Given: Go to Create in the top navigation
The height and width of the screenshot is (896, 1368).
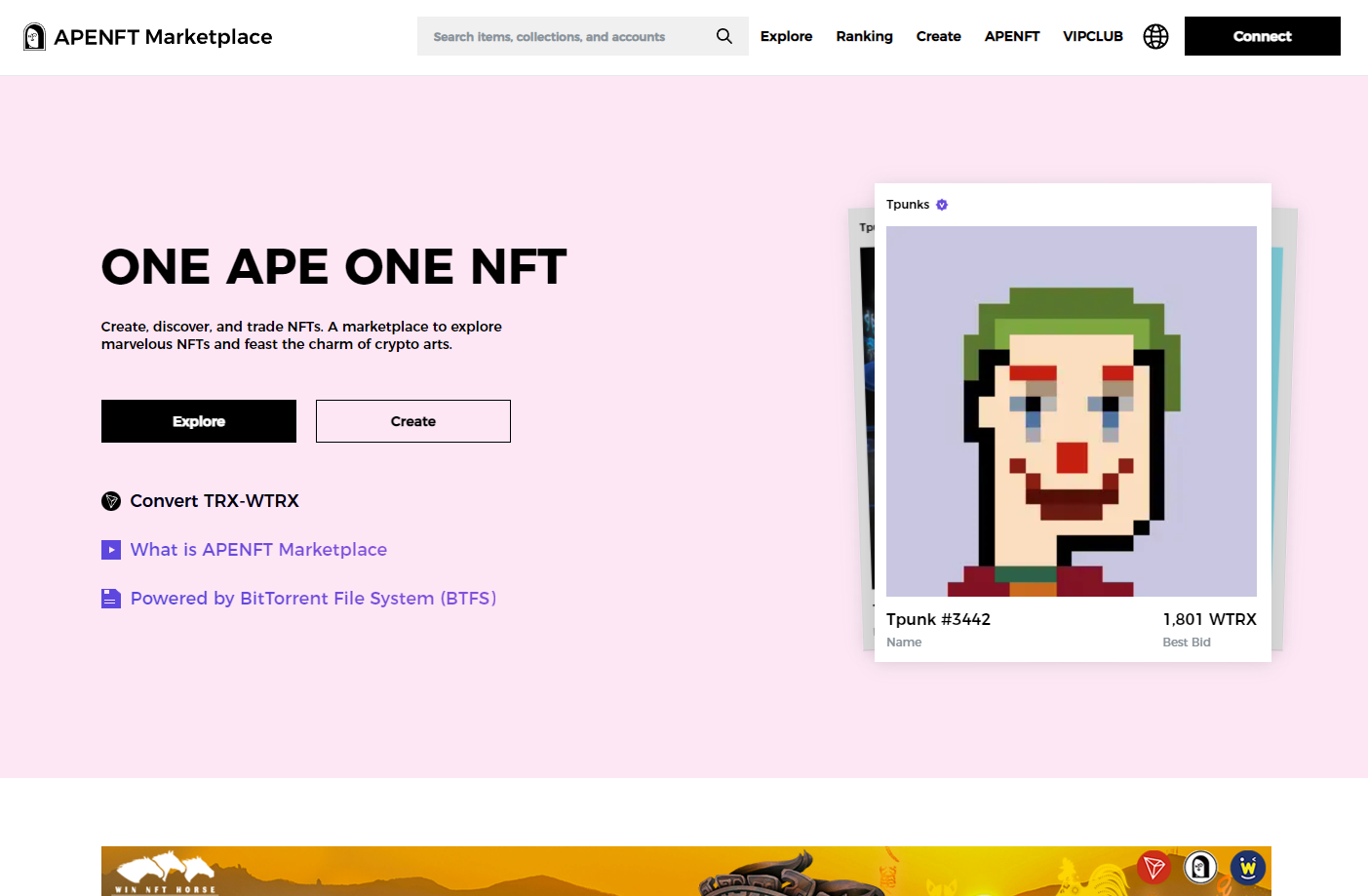Looking at the screenshot, I should tap(938, 36).
